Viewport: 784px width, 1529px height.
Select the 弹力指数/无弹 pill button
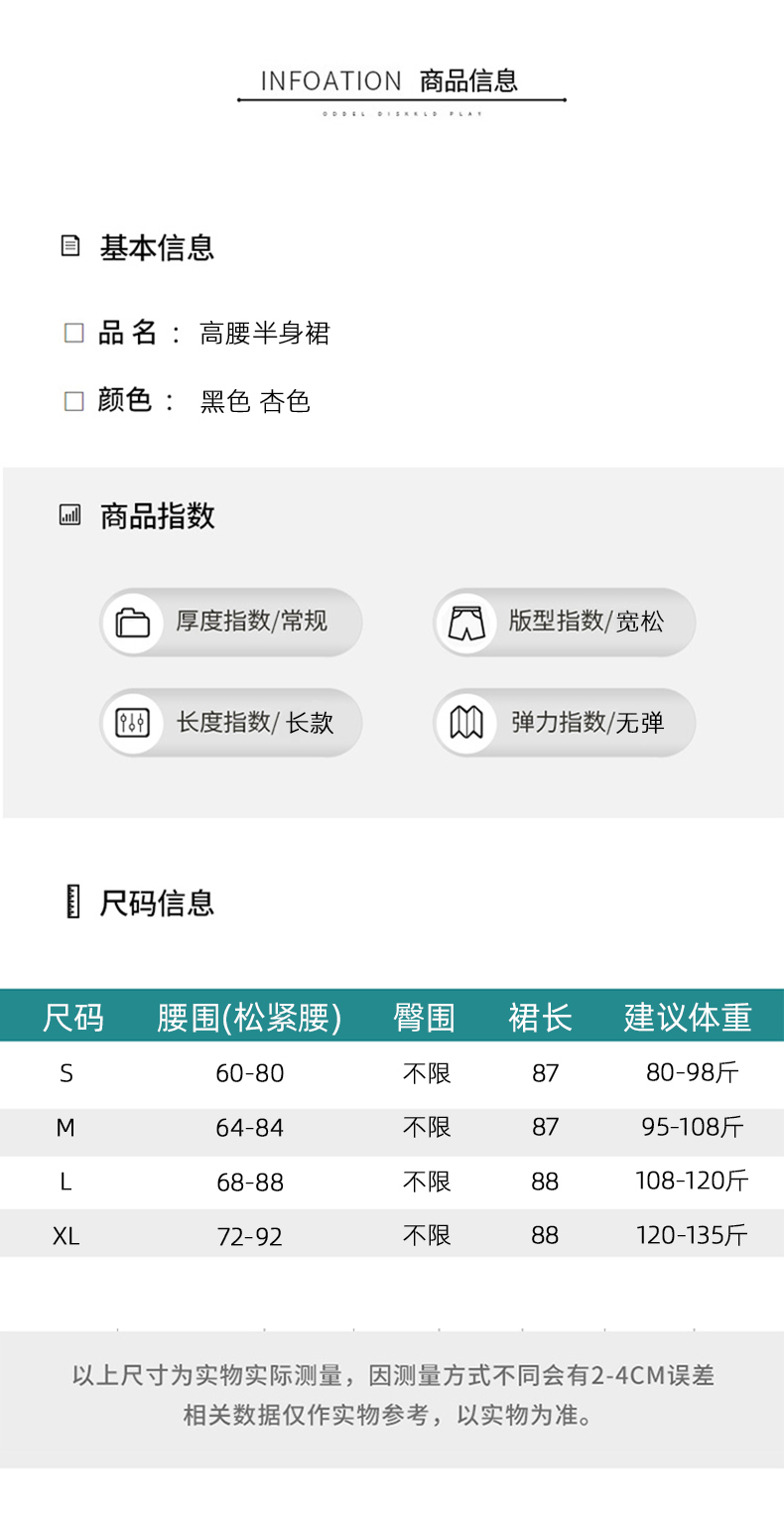565,723
